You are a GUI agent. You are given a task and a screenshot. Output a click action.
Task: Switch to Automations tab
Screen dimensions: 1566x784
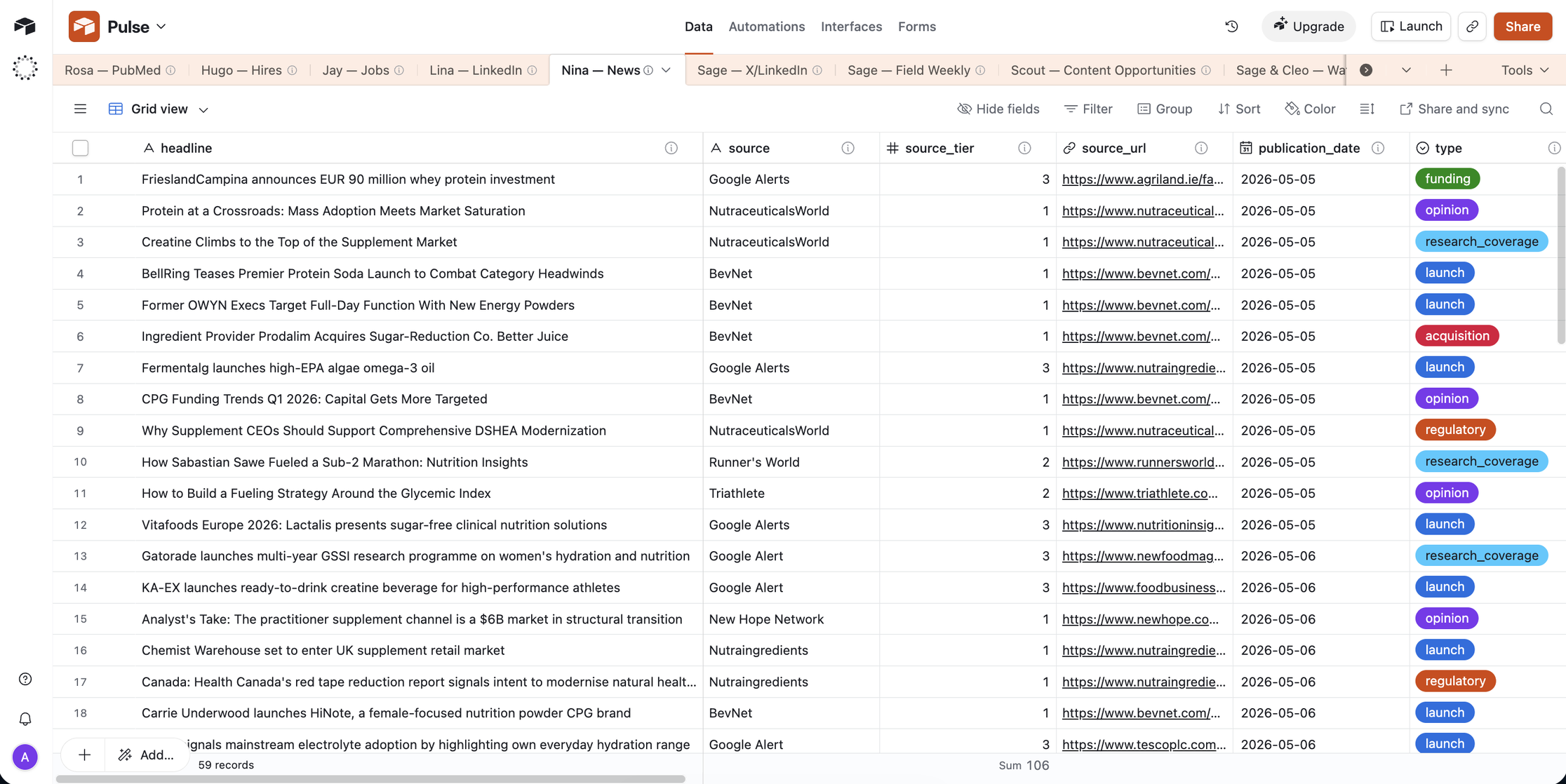(767, 27)
